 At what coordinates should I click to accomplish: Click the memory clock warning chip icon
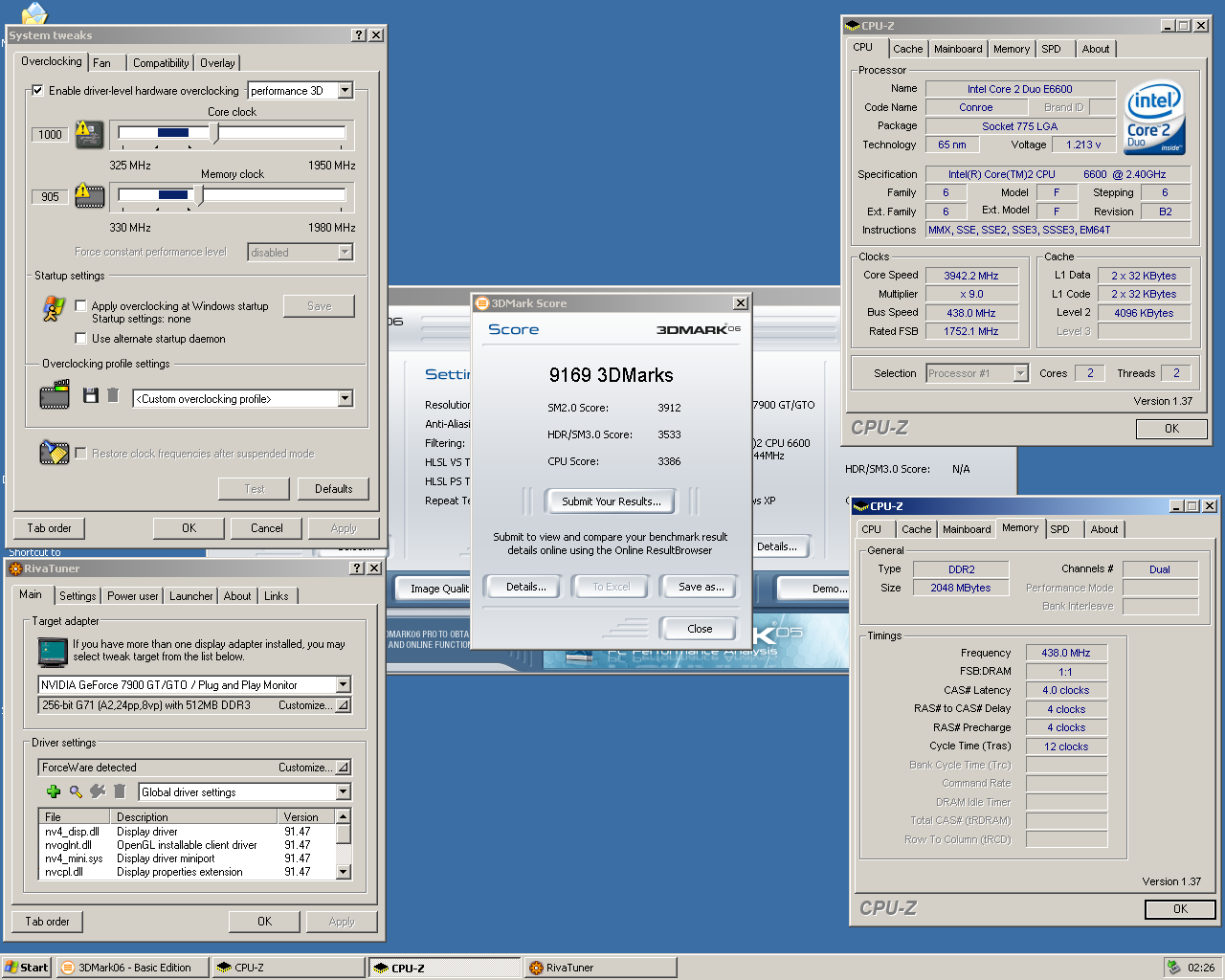coord(89,196)
